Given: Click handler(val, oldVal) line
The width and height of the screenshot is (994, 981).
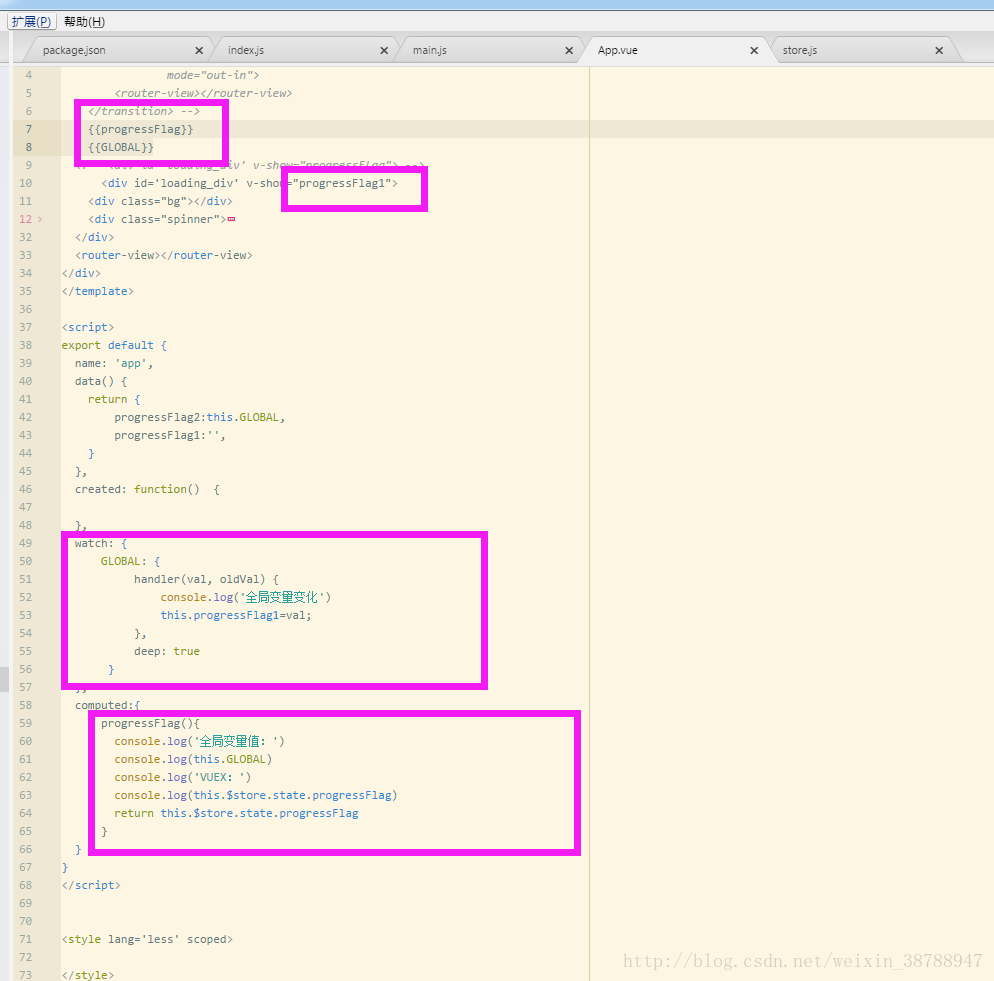Looking at the screenshot, I should tap(206, 579).
